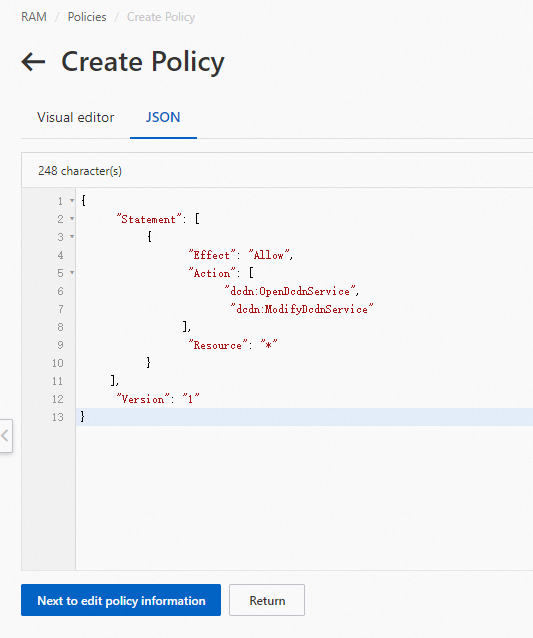
Task: Open the collapsed side panel chevron
Action: [5, 436]
